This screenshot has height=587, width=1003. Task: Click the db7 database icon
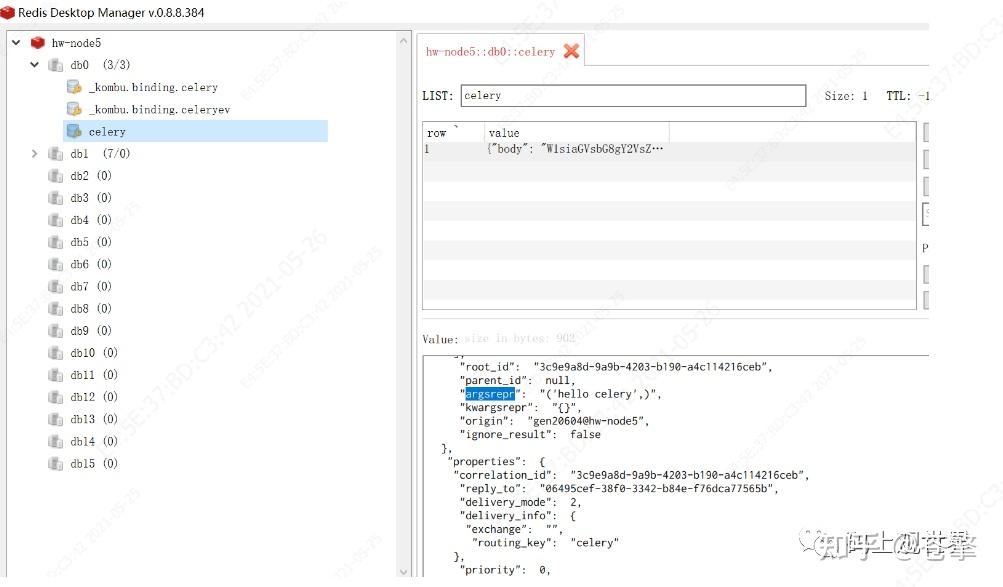[x=56, y=286]
